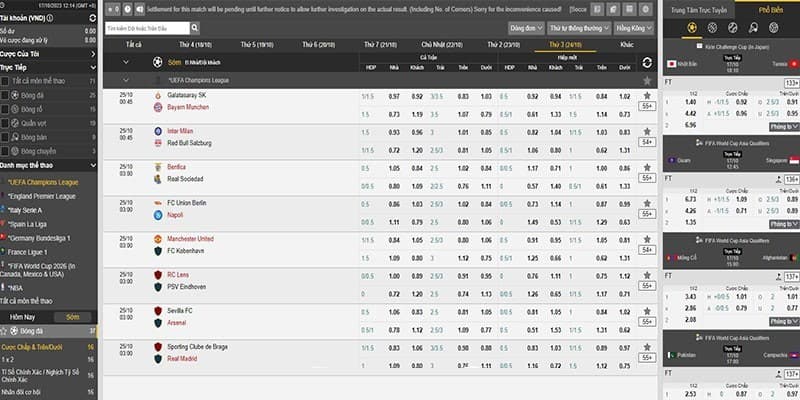Click the info icon beside Tài khoản (VND)

49,18
